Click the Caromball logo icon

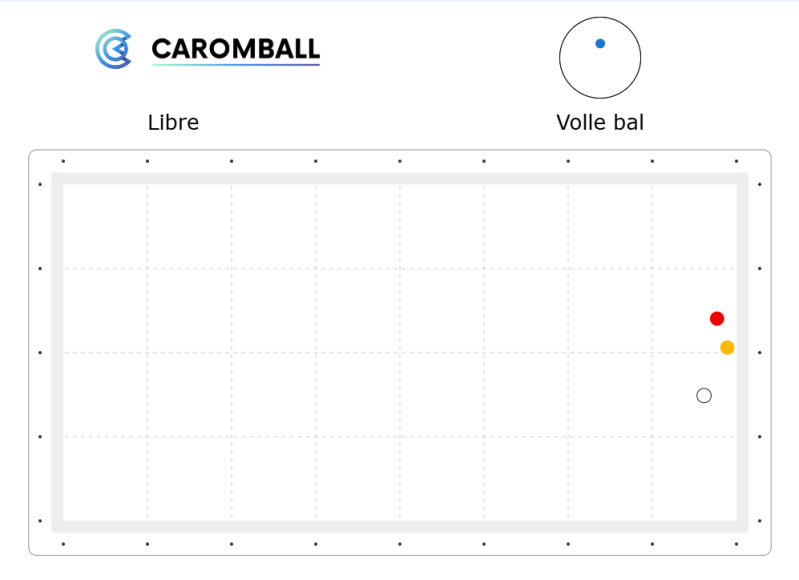113,49
